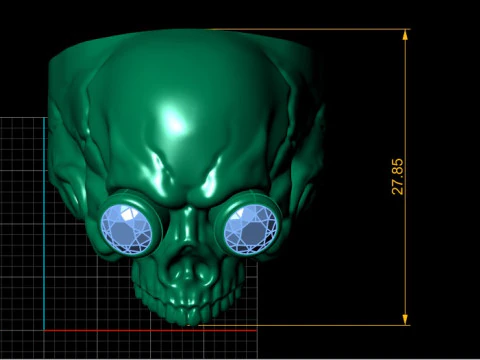480x360 pixels.
Task: Click the 27.85 dimension value label
Action: 398,177
